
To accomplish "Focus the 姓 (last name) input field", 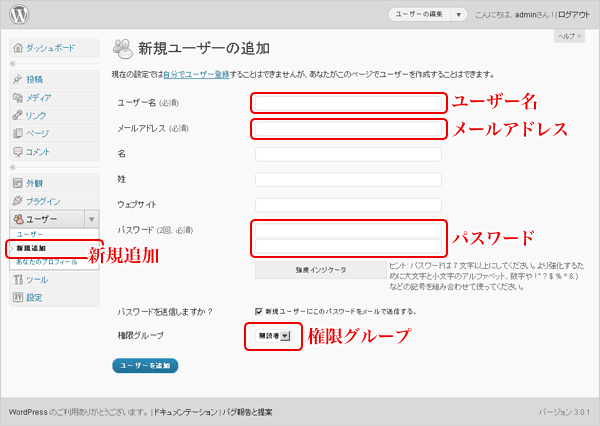I will click(x=348, y=180).
